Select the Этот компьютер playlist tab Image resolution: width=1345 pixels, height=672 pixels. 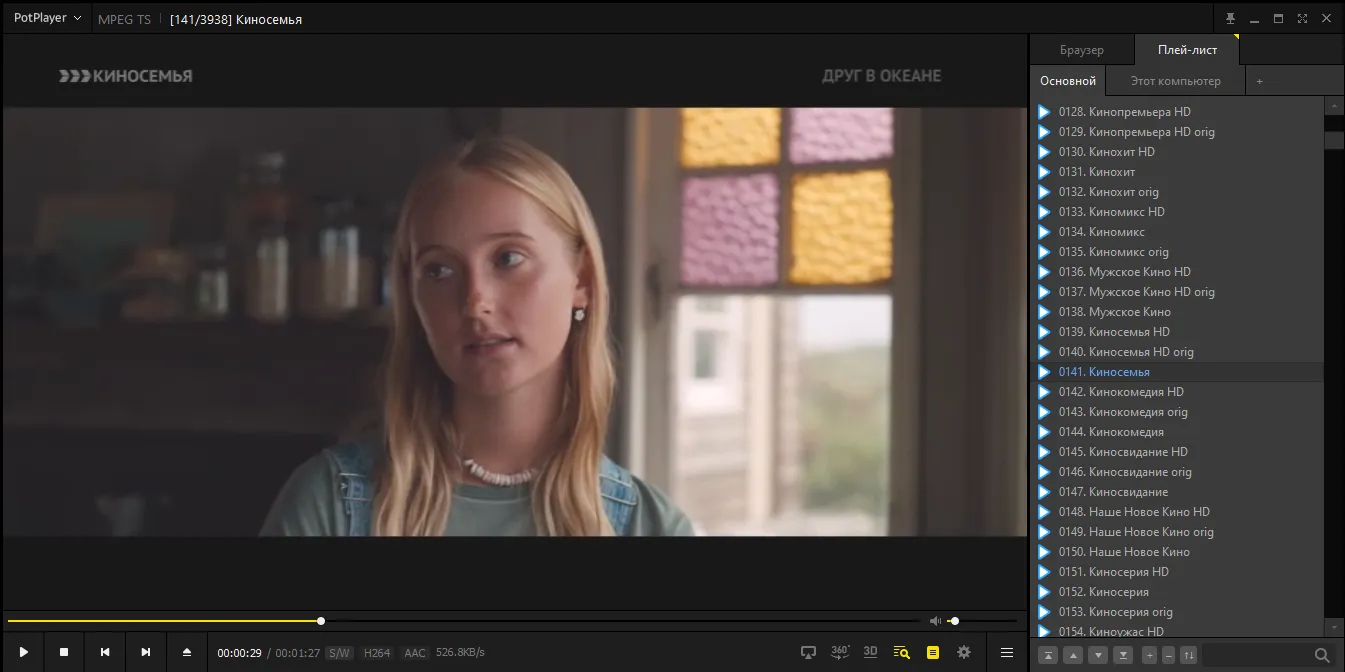(x=1176, y=81)
